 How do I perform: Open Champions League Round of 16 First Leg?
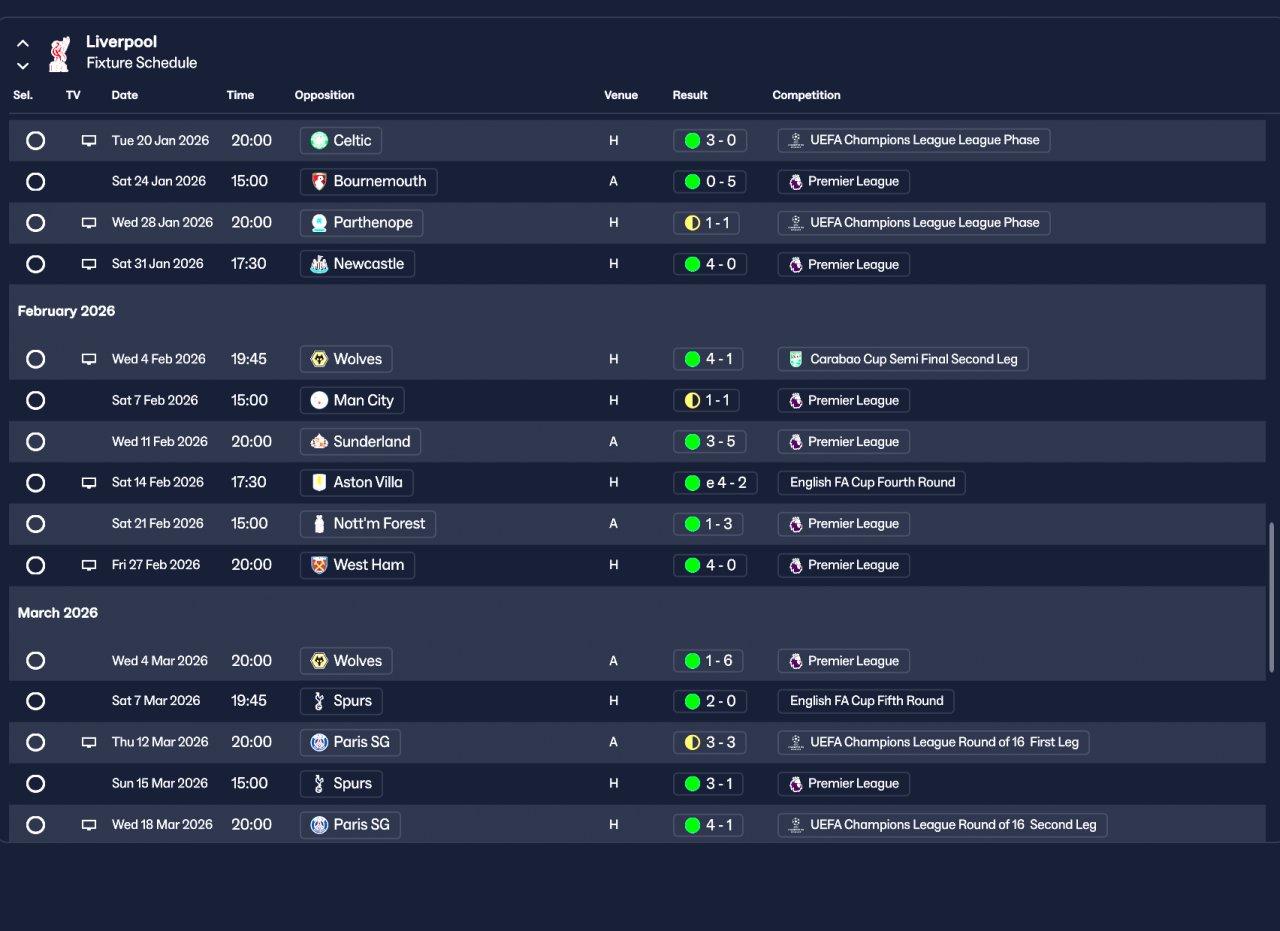point(934,742)
